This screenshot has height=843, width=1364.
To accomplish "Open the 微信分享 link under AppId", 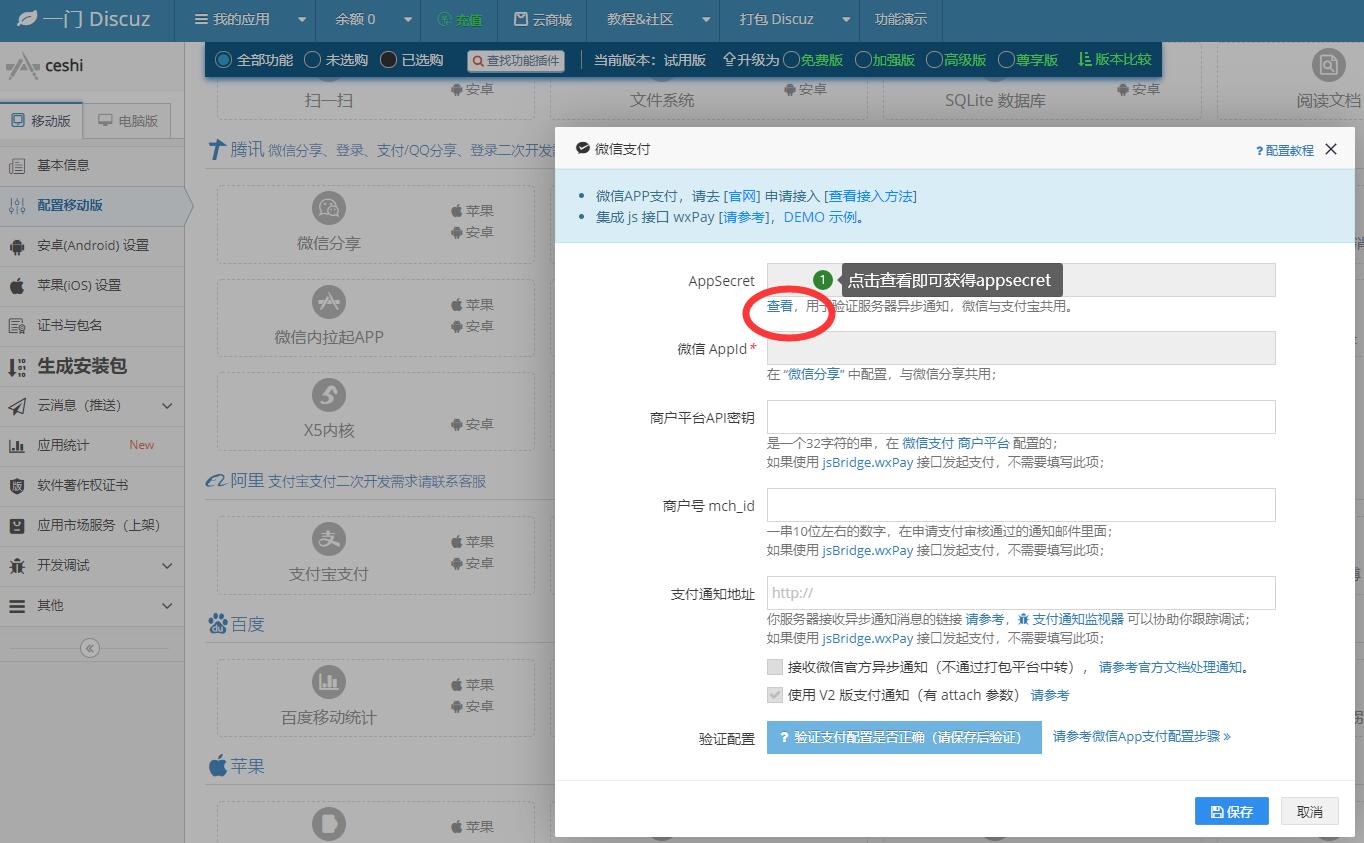I will (814, 374).
